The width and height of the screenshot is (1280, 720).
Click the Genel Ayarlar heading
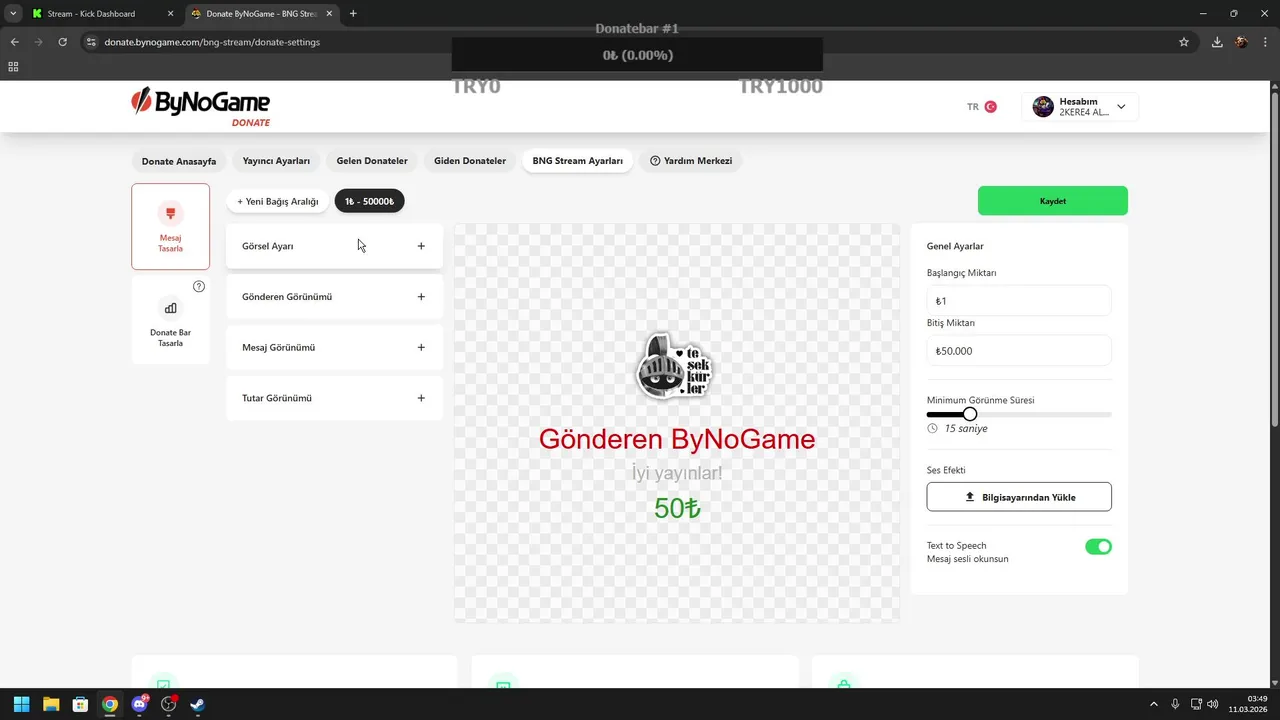955,246
